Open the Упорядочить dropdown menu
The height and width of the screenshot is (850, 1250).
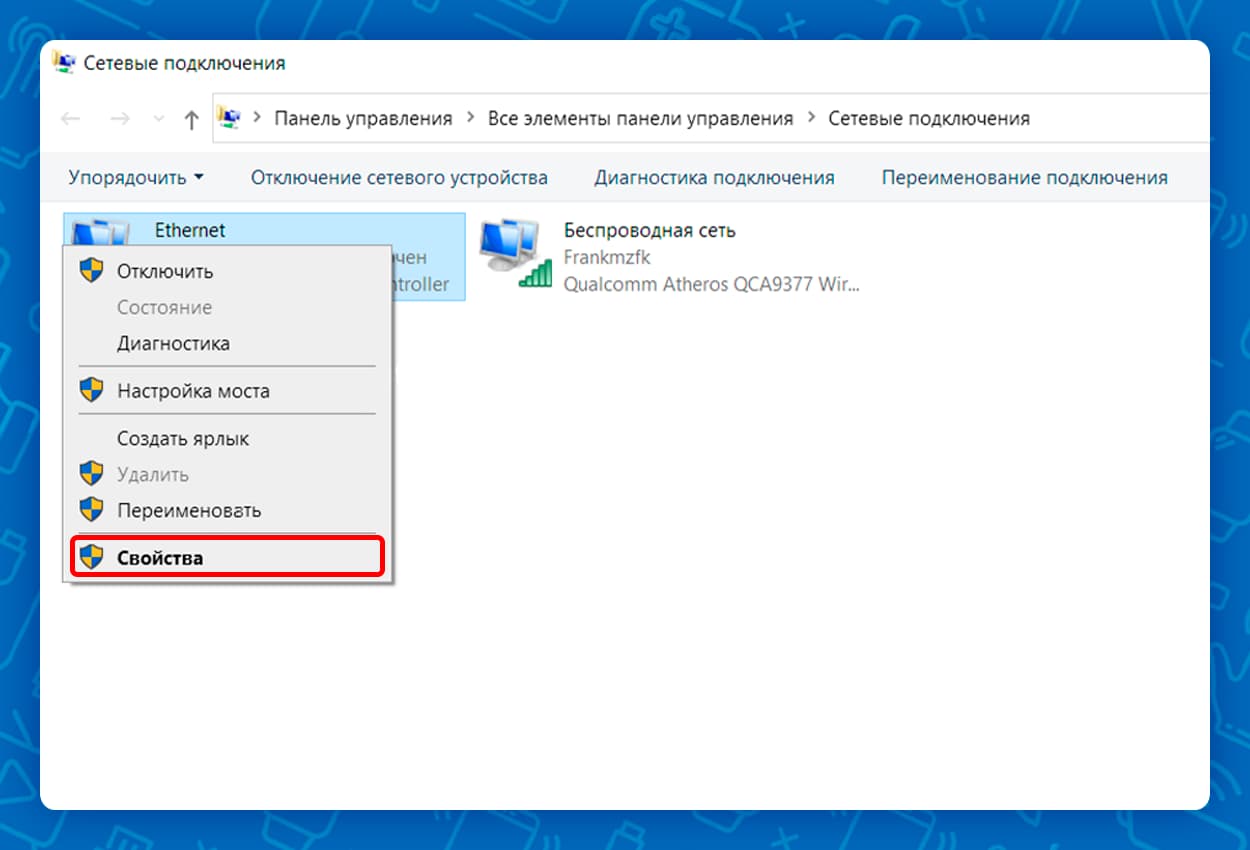pyautogui.click(x=136, y=178)
